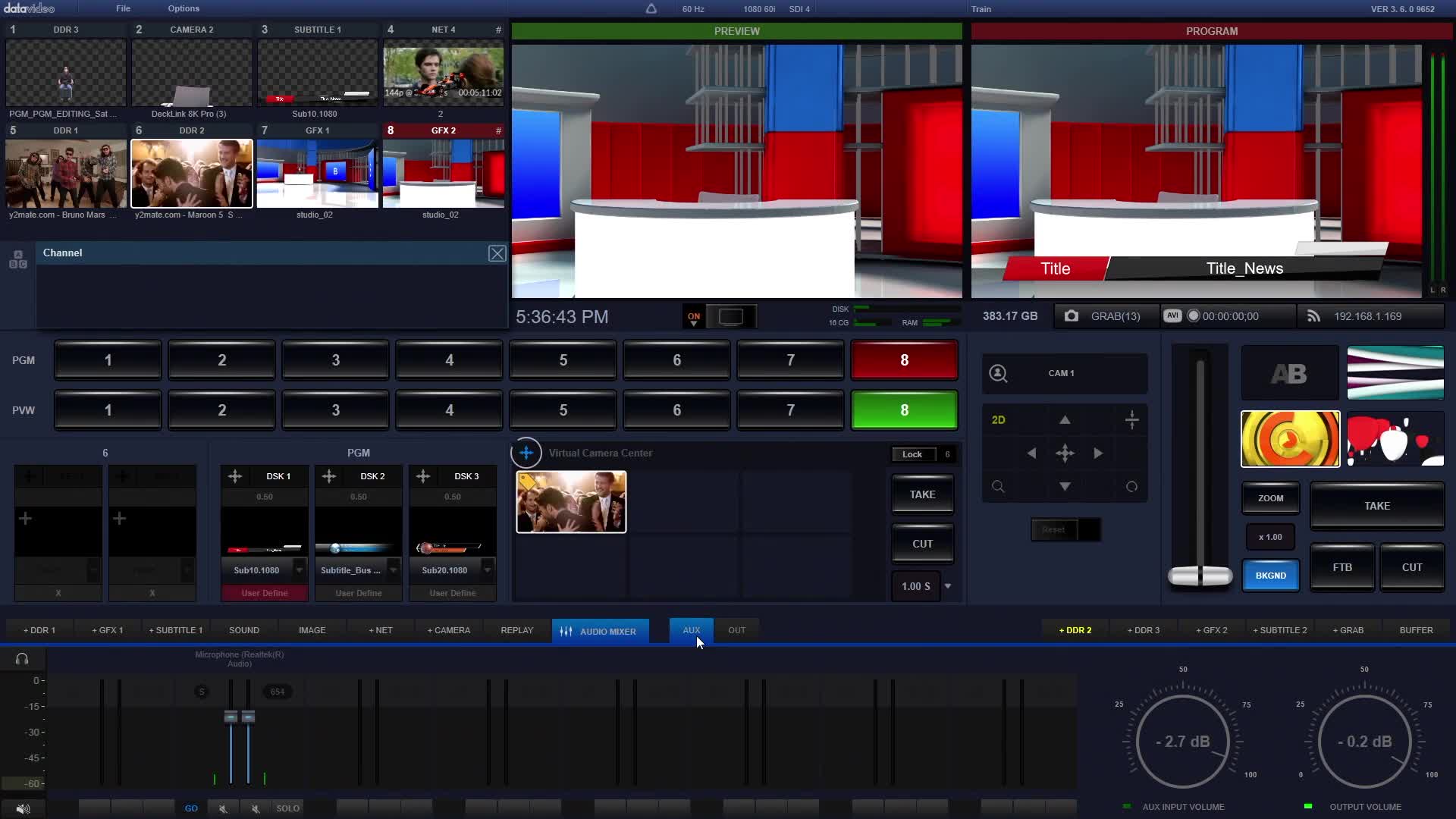Toggle the ON air button
Screen dimensions: 1456x819
pos(694,316)
